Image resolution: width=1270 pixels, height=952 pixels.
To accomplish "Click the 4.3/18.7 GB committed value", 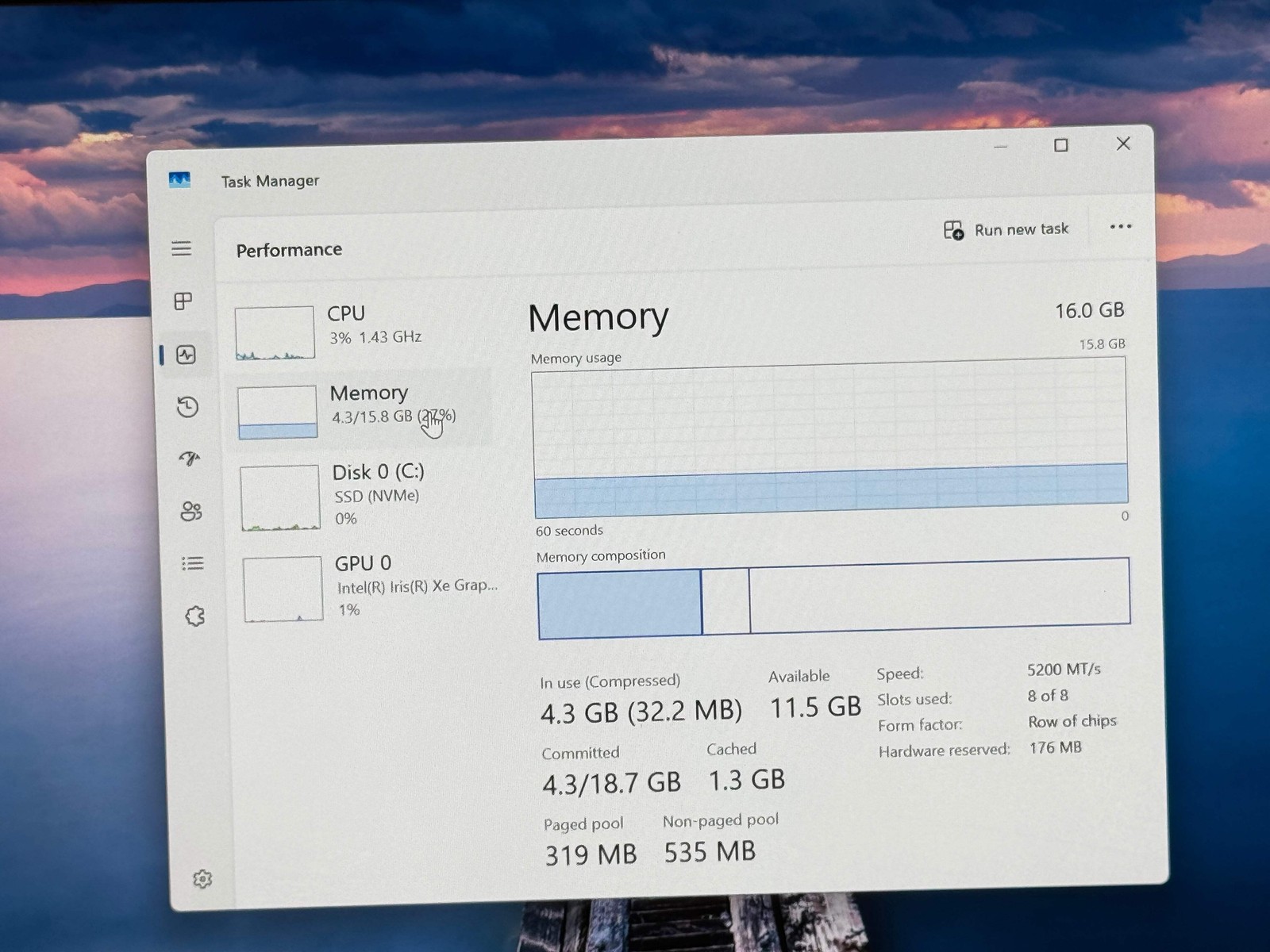I will (611, 784).
